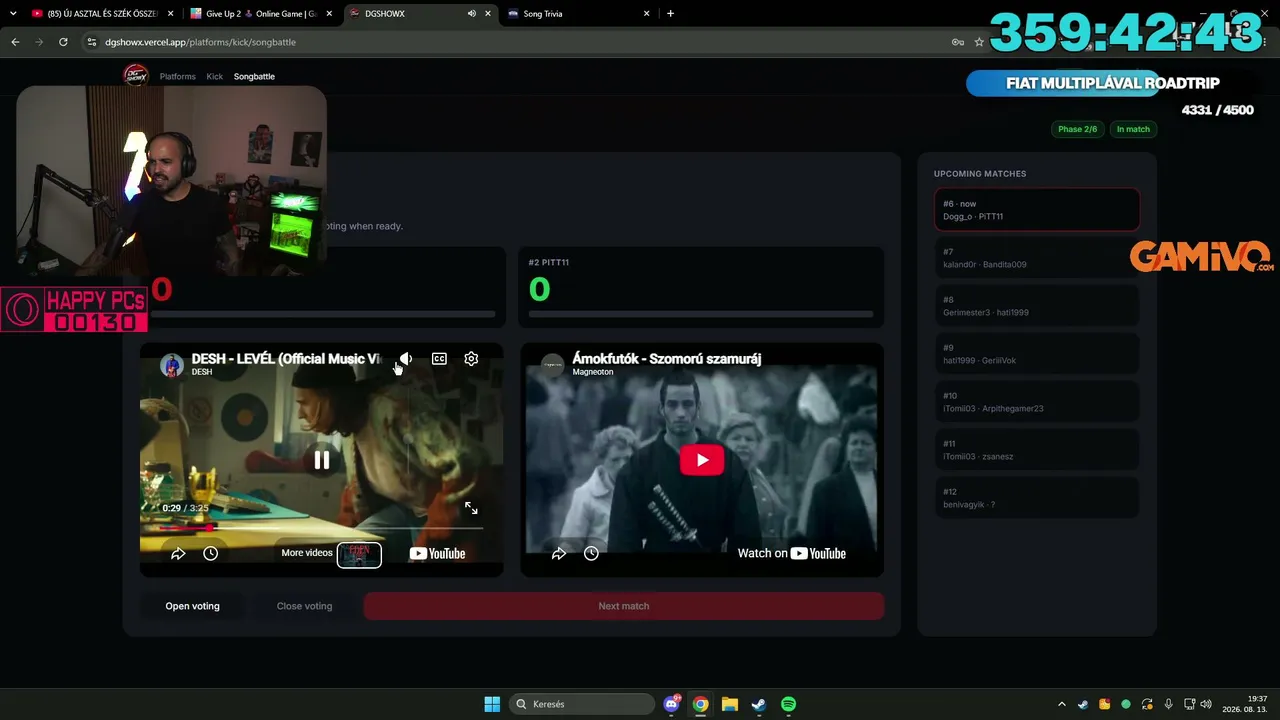Viewport: 1280px width, 720px height.
Task: Toggle mute on DESH video player
Action: click(x=406, y=359)
